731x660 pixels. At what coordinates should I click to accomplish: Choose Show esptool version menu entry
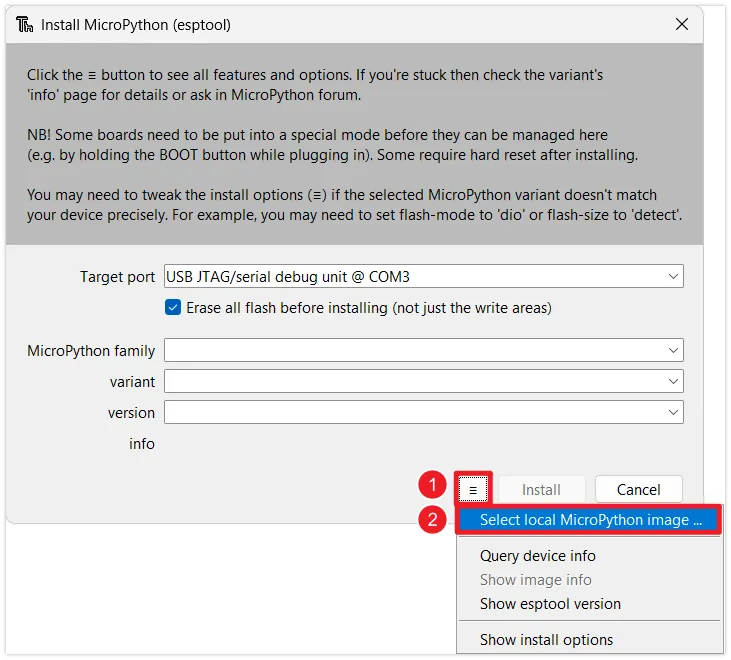click(550, 604)
